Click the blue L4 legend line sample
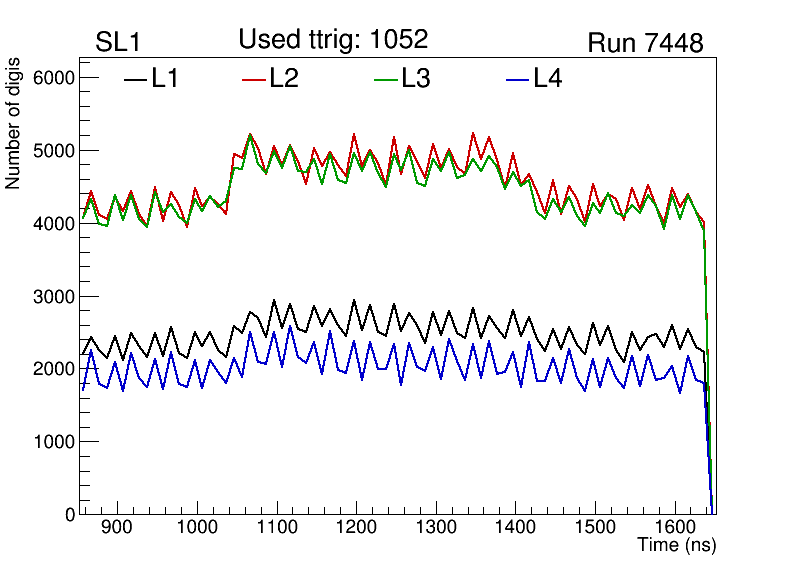Viewport: 796px width, 572px height. [x=516, y=80]
